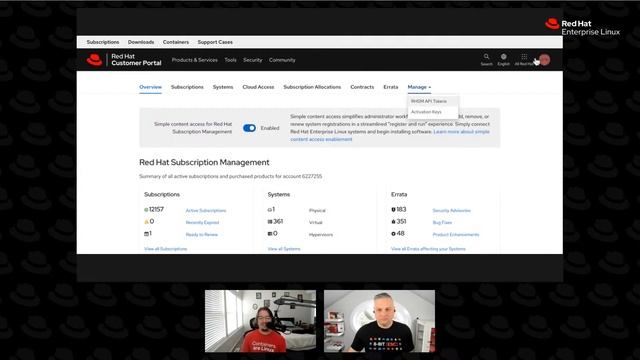The width and height of the screenshot is (640, 360).
Task: Switch to the Overview tab
Action: tap(150, 87)
